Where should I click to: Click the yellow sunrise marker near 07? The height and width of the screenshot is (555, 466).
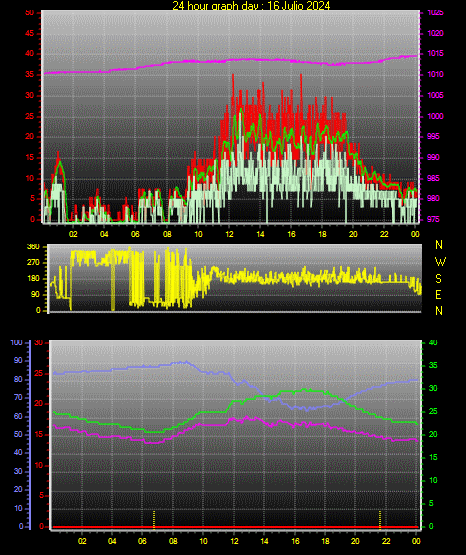click(x=154, y=520)
